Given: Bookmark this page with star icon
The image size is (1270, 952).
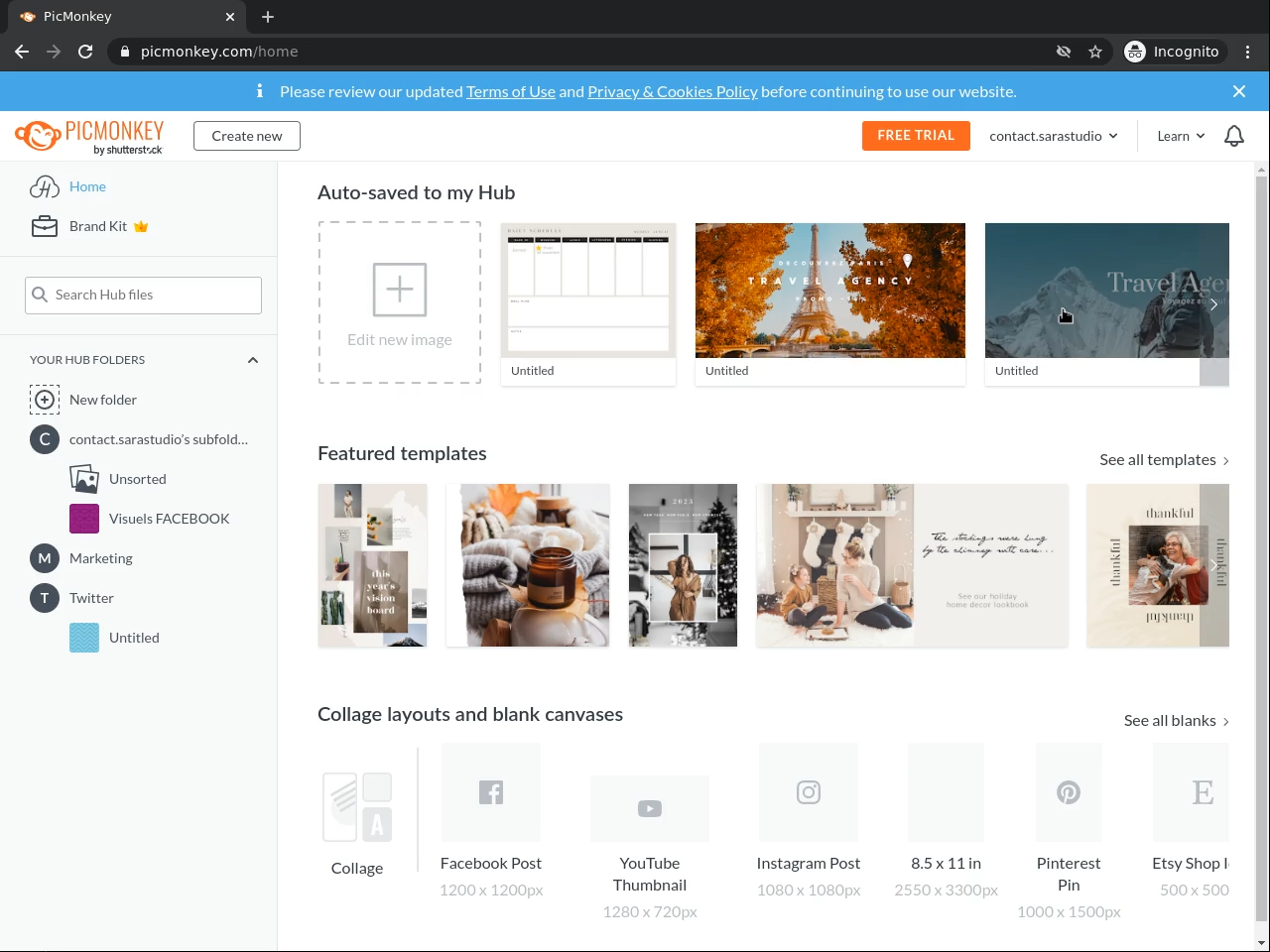Looking at the screenshot, I should point(1095,52).
